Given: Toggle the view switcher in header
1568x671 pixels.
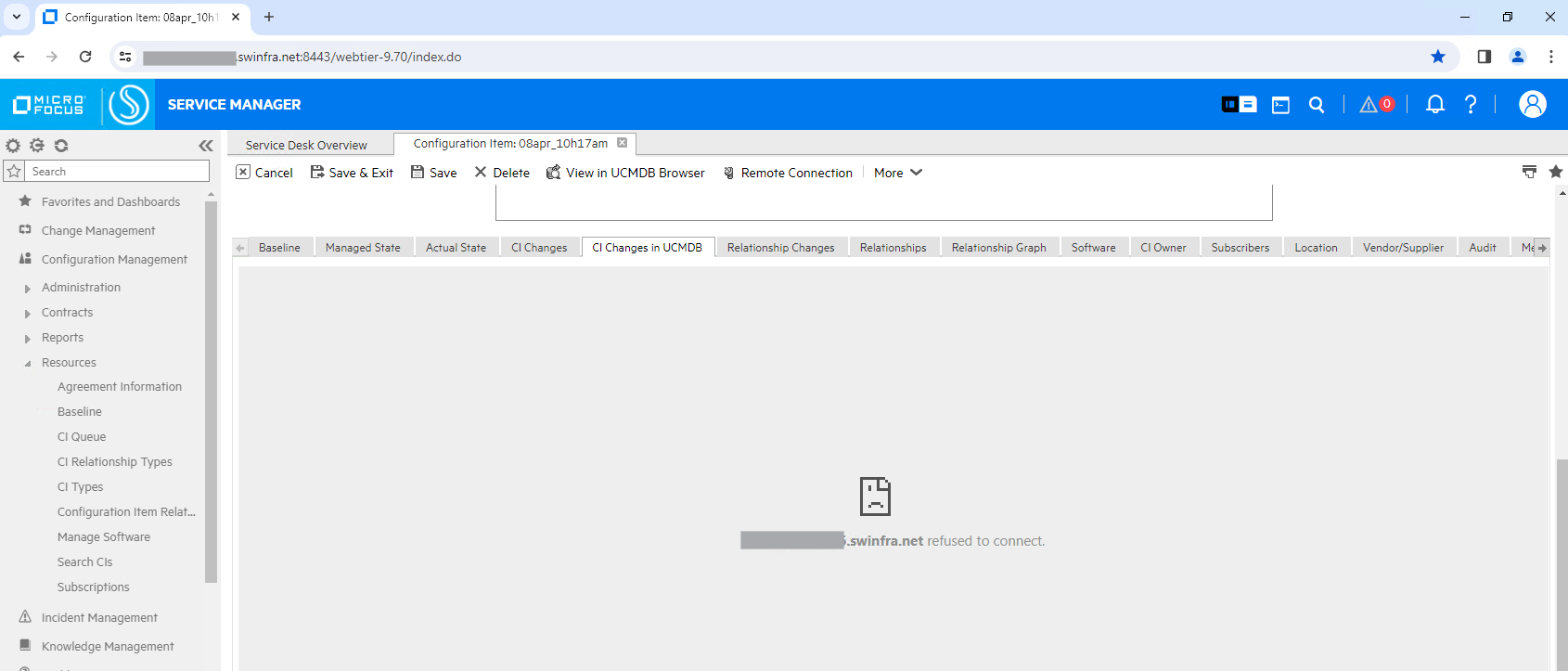Looking at the screenshot, I should click(x=1239, y=105).
